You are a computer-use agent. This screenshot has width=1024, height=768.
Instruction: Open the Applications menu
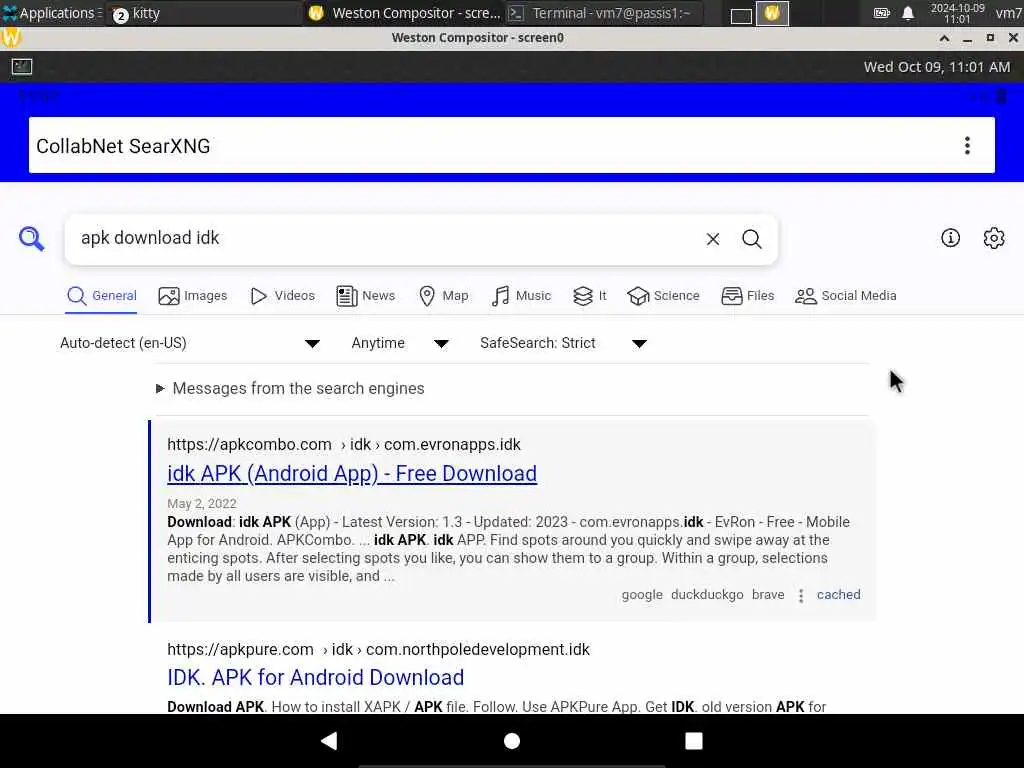(x=51, y=13)
